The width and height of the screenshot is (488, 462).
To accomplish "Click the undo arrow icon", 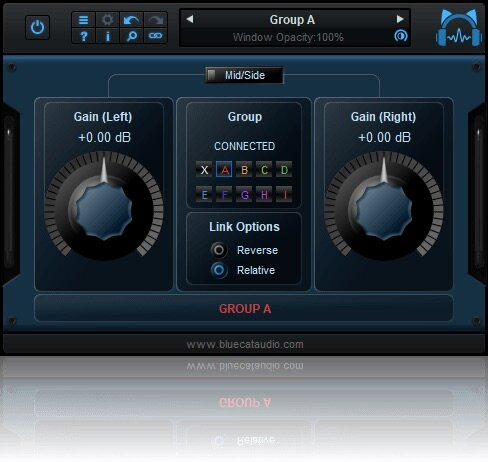I will pos(131,20).
